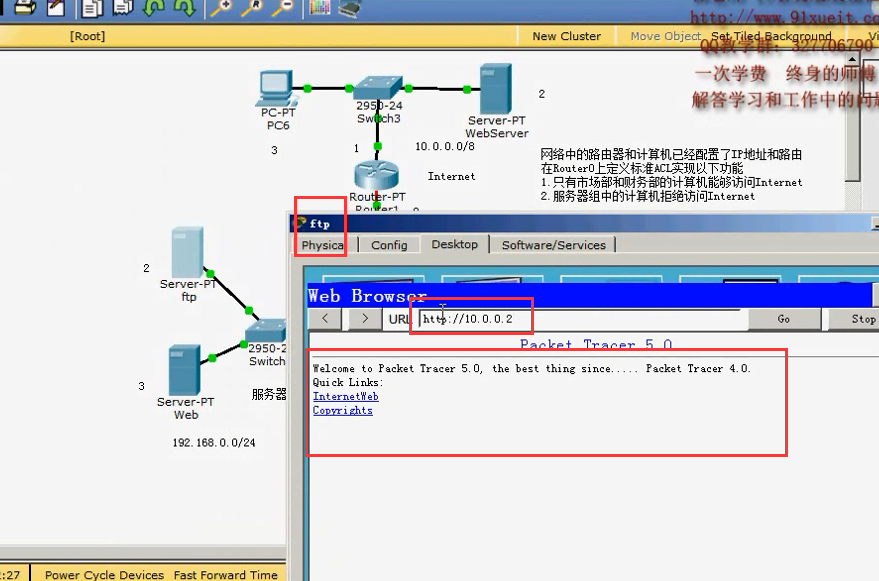Click the Copy toolbar icon

pyautogui.click(x=92, y=7)
